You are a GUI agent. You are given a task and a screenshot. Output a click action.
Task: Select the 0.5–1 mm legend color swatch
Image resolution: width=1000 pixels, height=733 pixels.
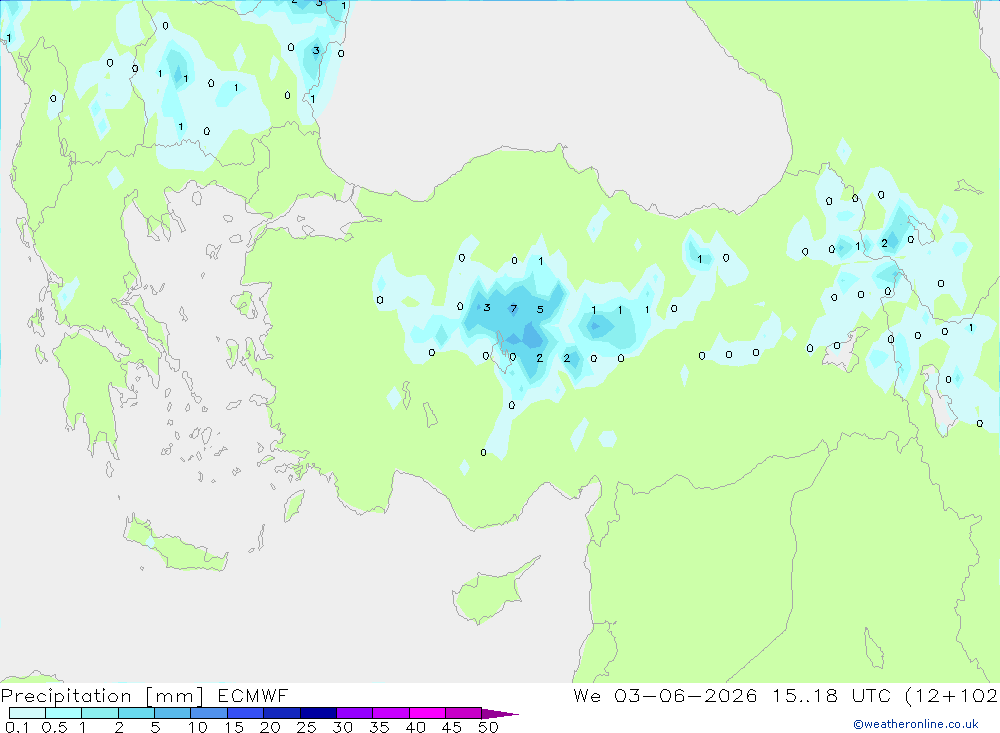pos(64,713)
